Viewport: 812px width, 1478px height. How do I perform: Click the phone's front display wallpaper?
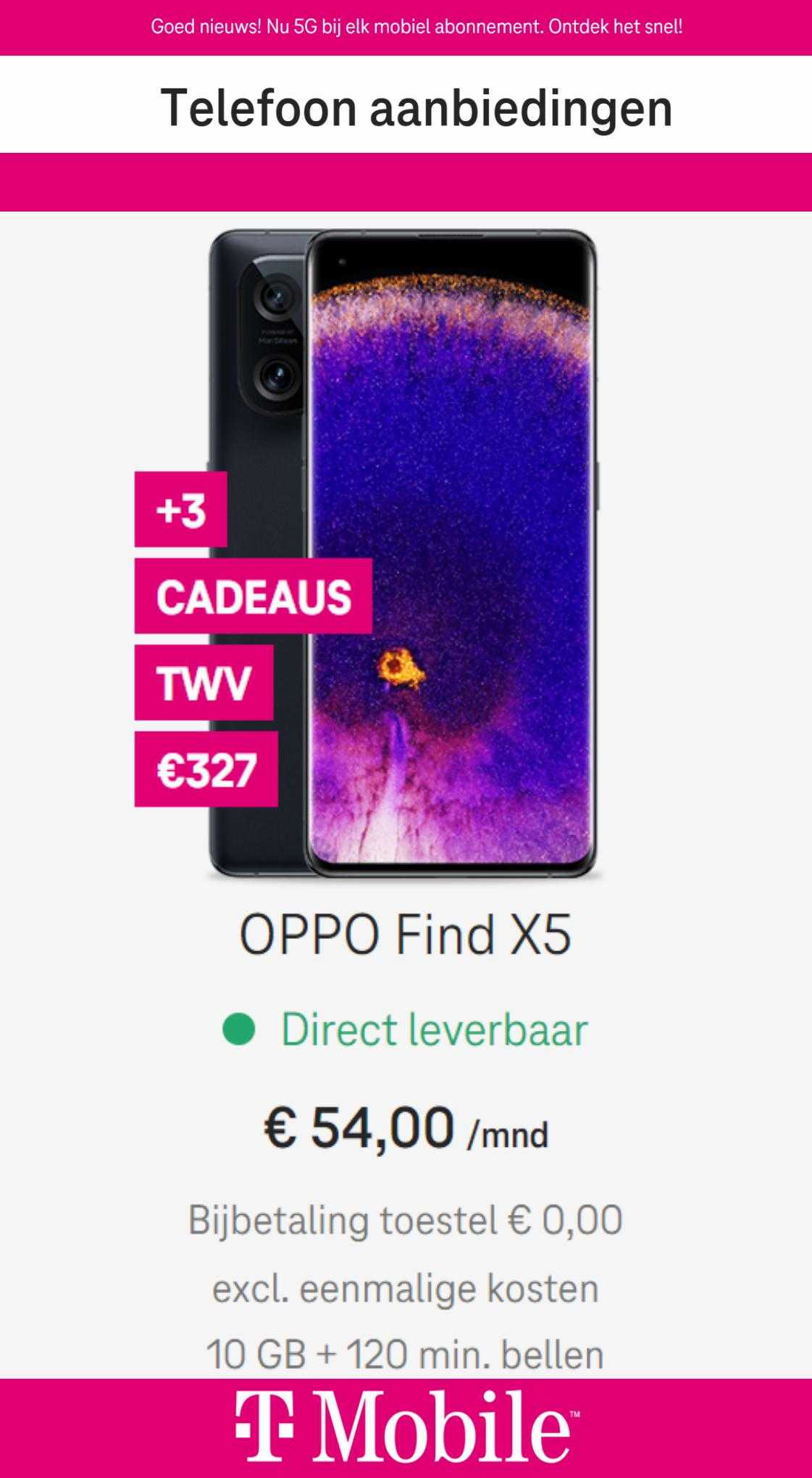(452, 554)
